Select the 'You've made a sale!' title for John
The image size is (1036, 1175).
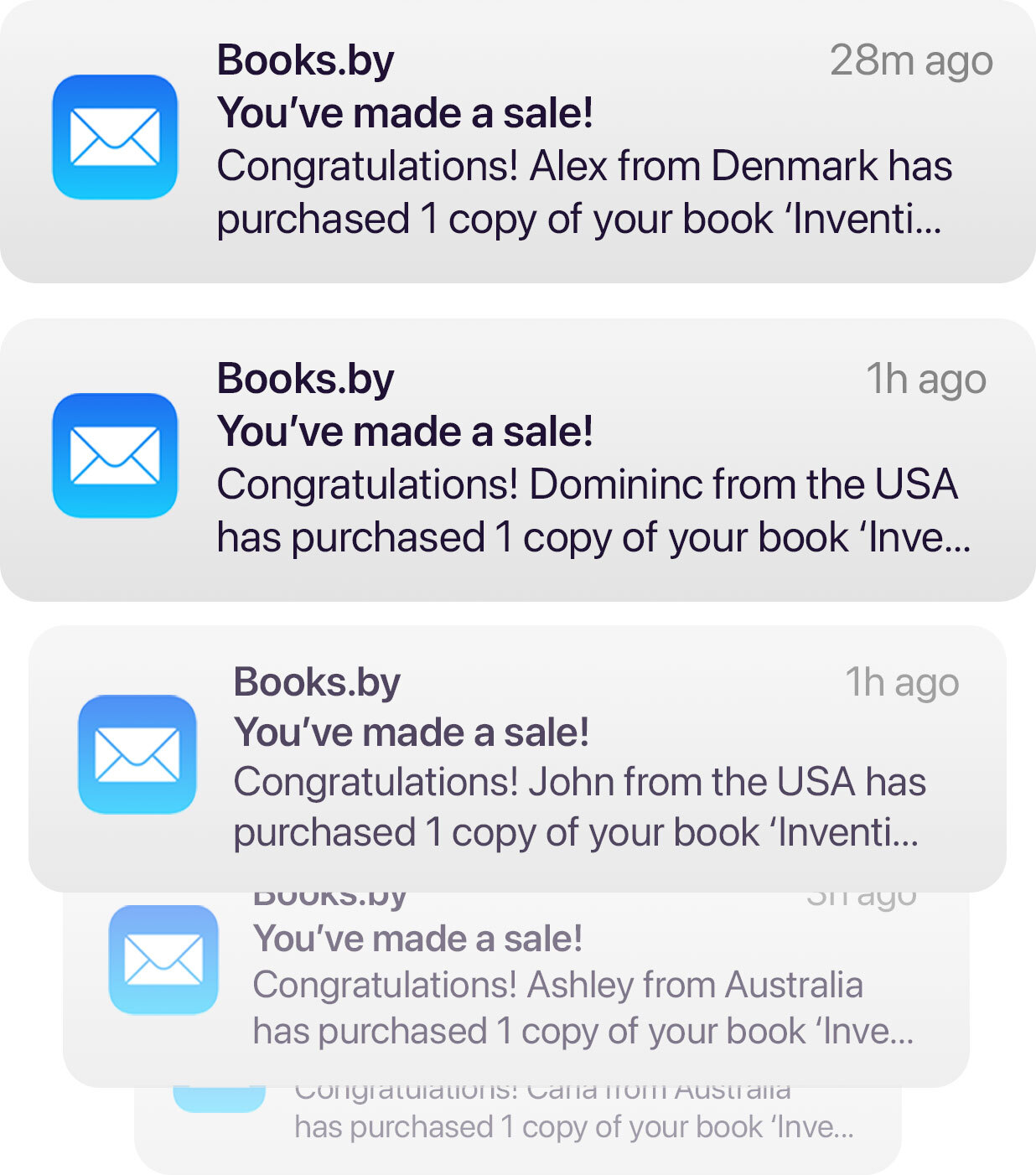coord(411,732)
